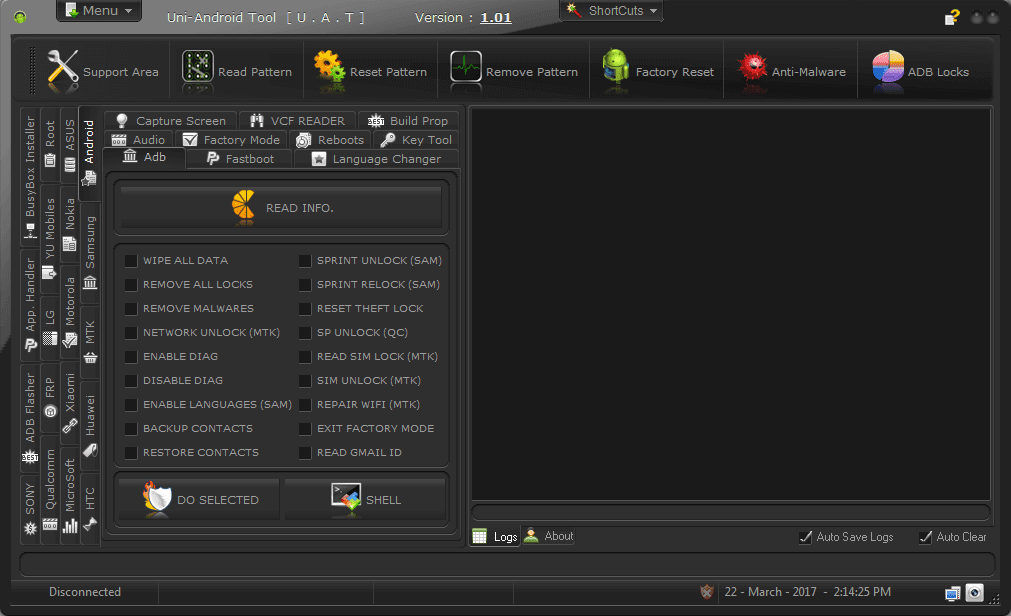The width and height of the screenshot is (1011, 616).
Task: Click the version 1.01 link
Action: pyautogui.click(x=496, y=17)
